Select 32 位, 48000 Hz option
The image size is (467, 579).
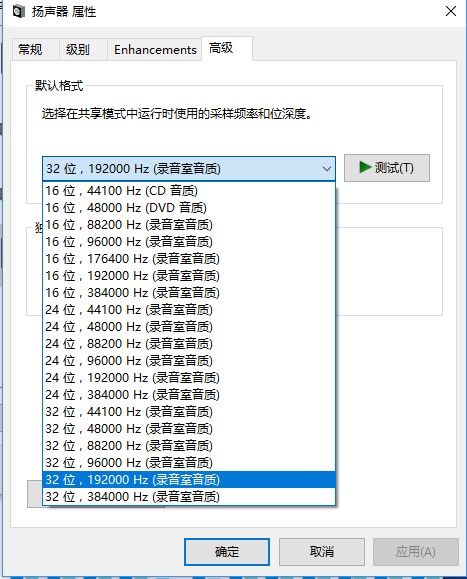tap(189, 428)
